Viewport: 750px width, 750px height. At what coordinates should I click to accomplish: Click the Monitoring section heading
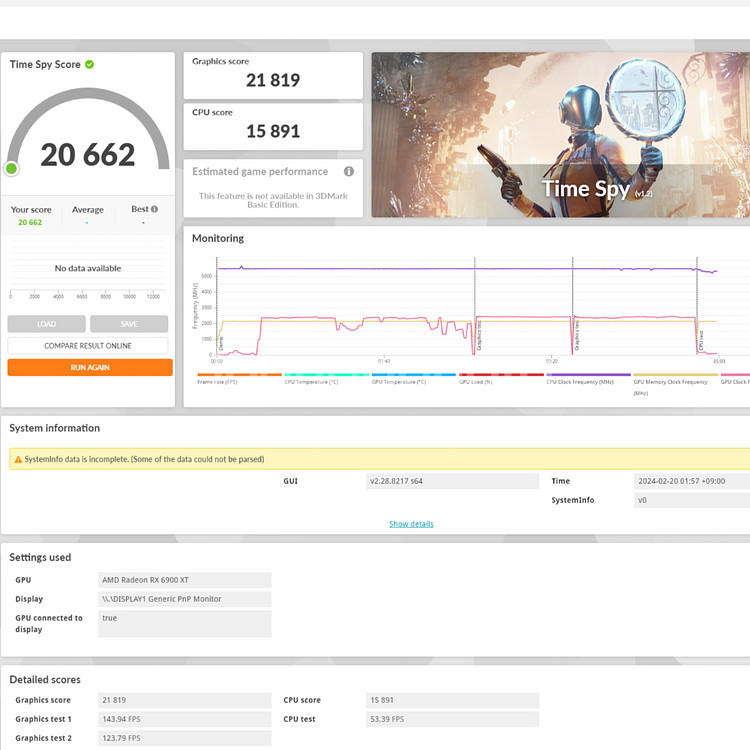coord(218,238)
